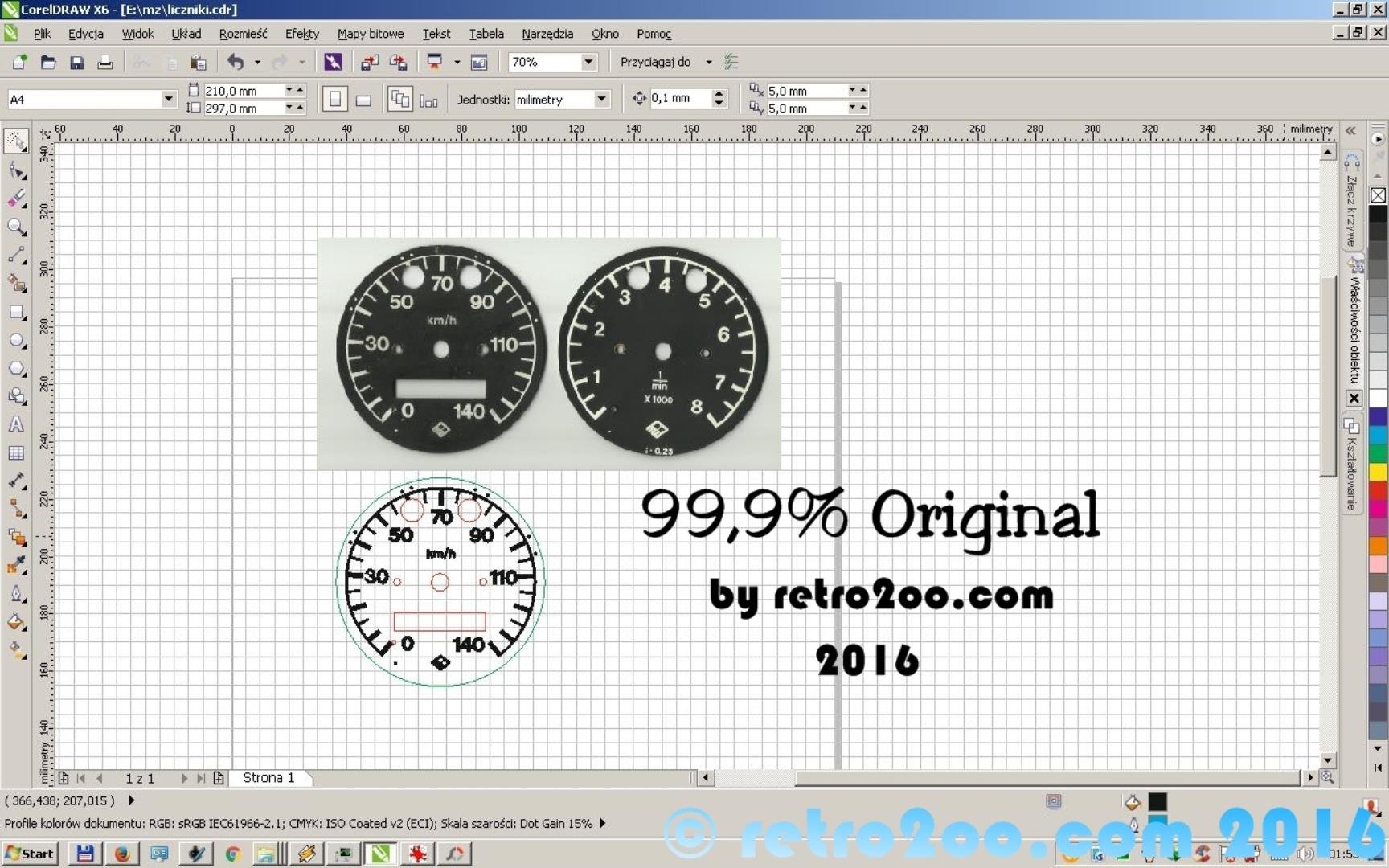Select the Zoom tool in the toolbox
The width and height of the screenshot is (1389, 868).
coord(16,227)
